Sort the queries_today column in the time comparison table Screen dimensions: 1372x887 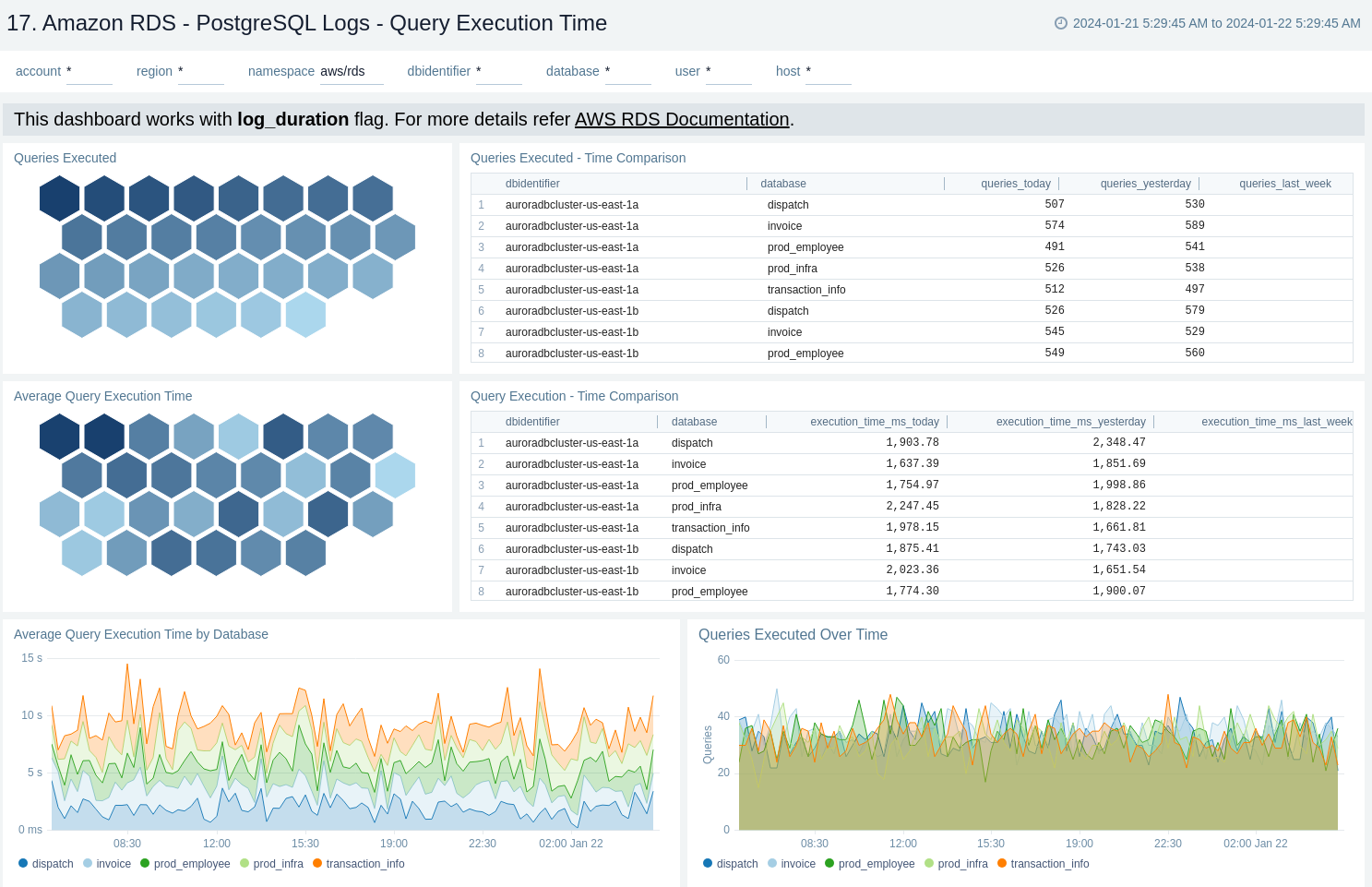(1015, 184)
